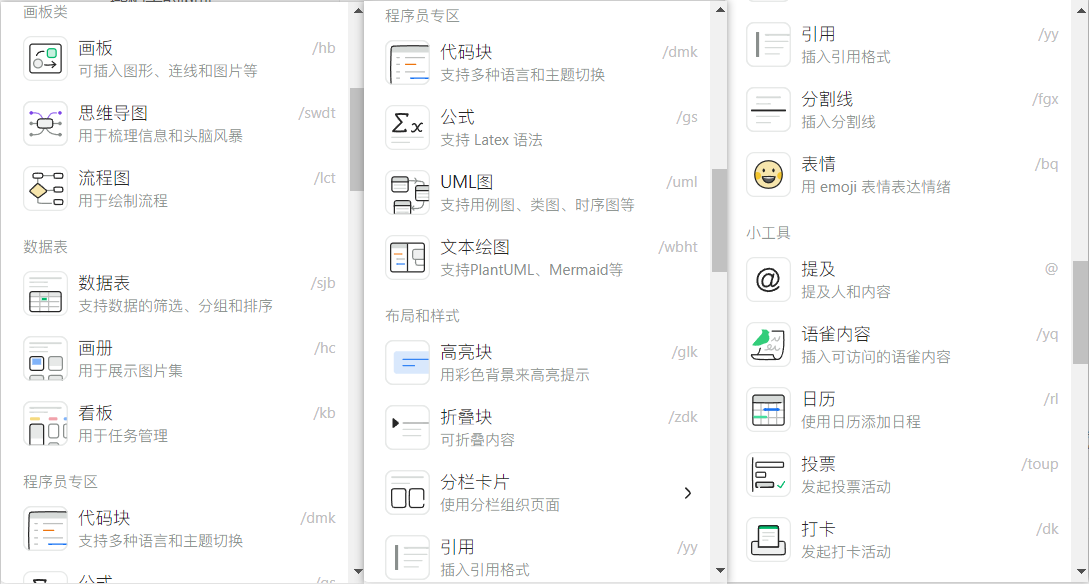Click 引用 icon in the middle panel
1089x584 pixels.
[x=408, y=558]
